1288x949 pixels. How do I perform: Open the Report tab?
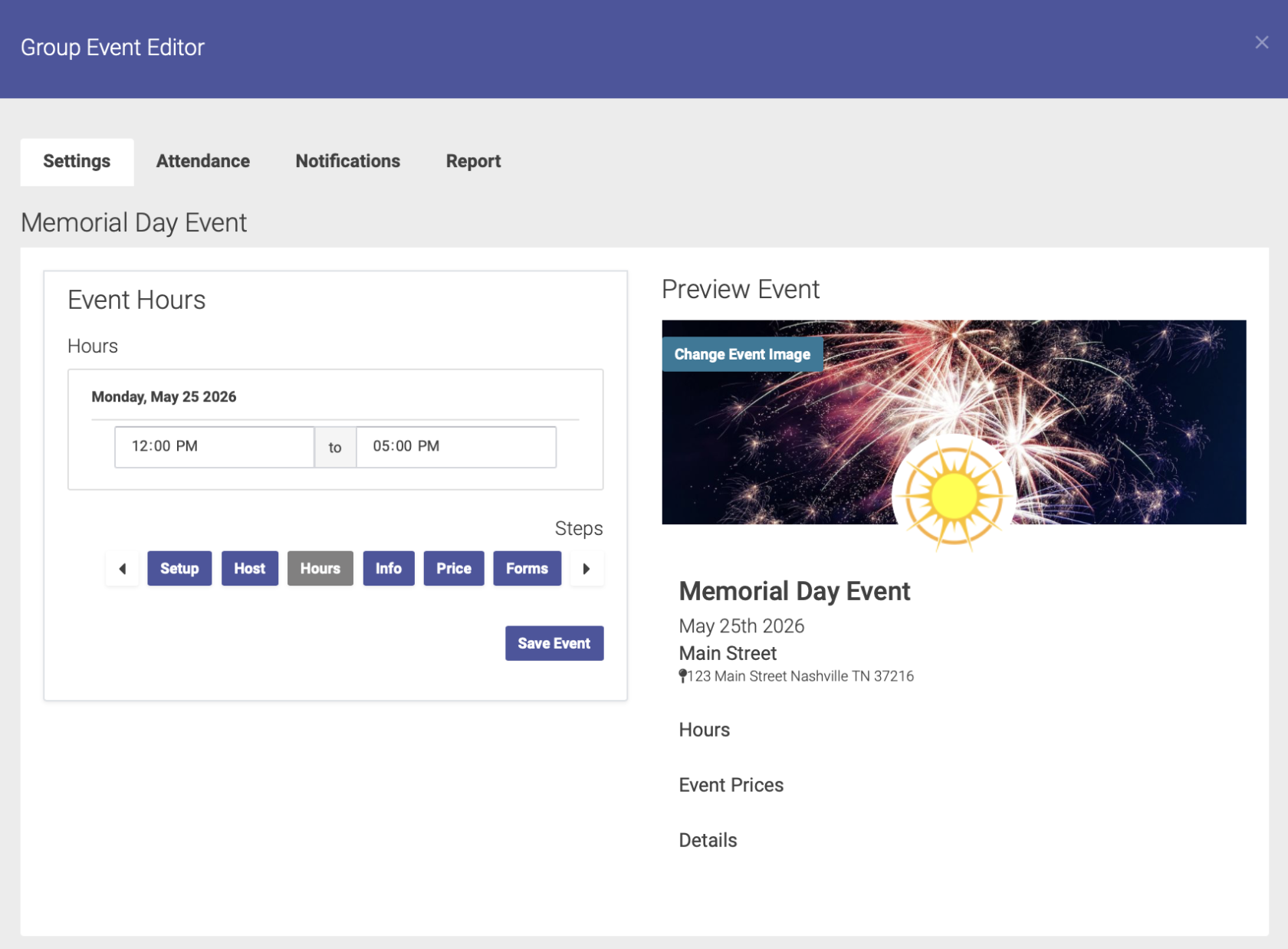coord(473,162)
